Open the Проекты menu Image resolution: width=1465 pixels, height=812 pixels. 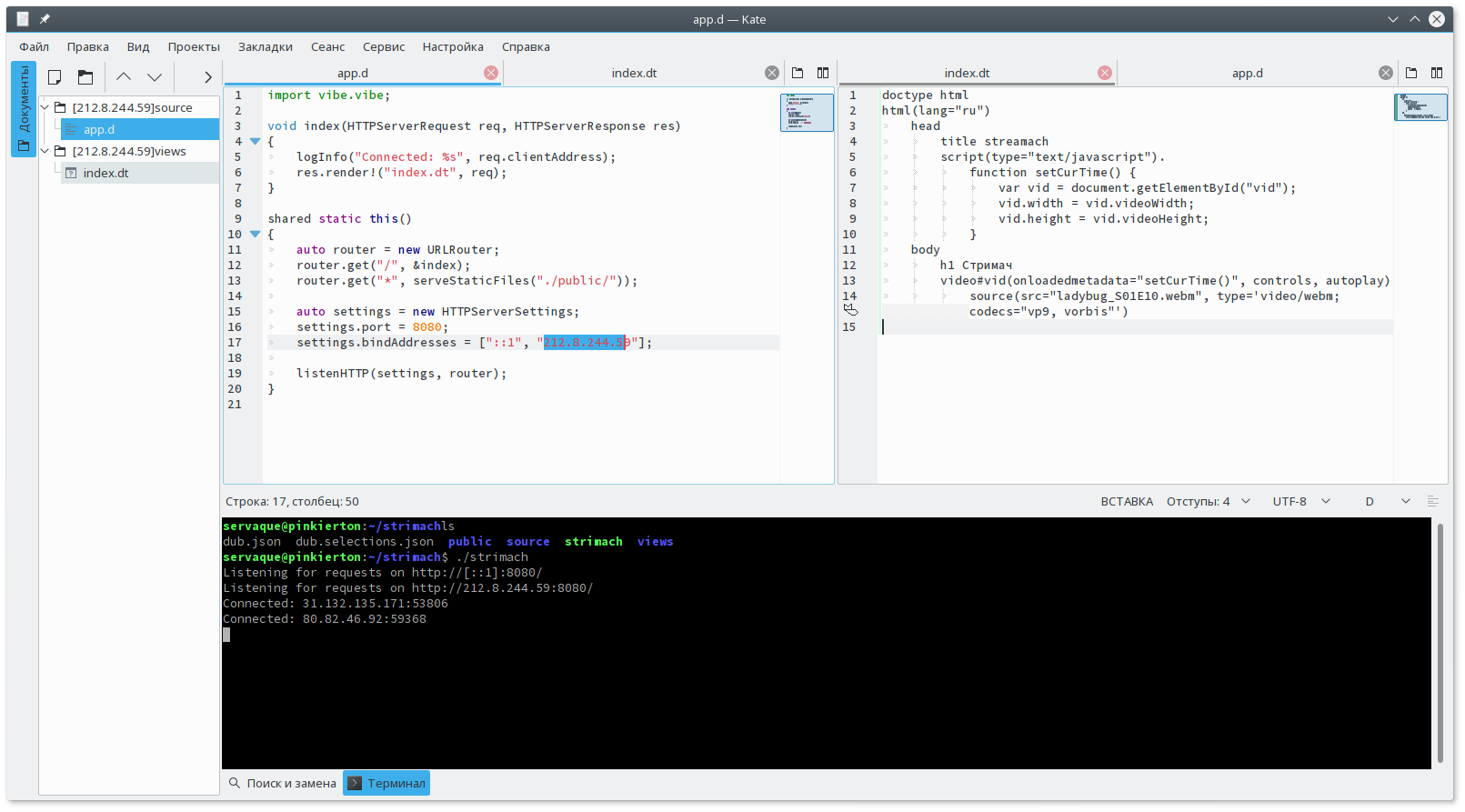click(194, 46)
